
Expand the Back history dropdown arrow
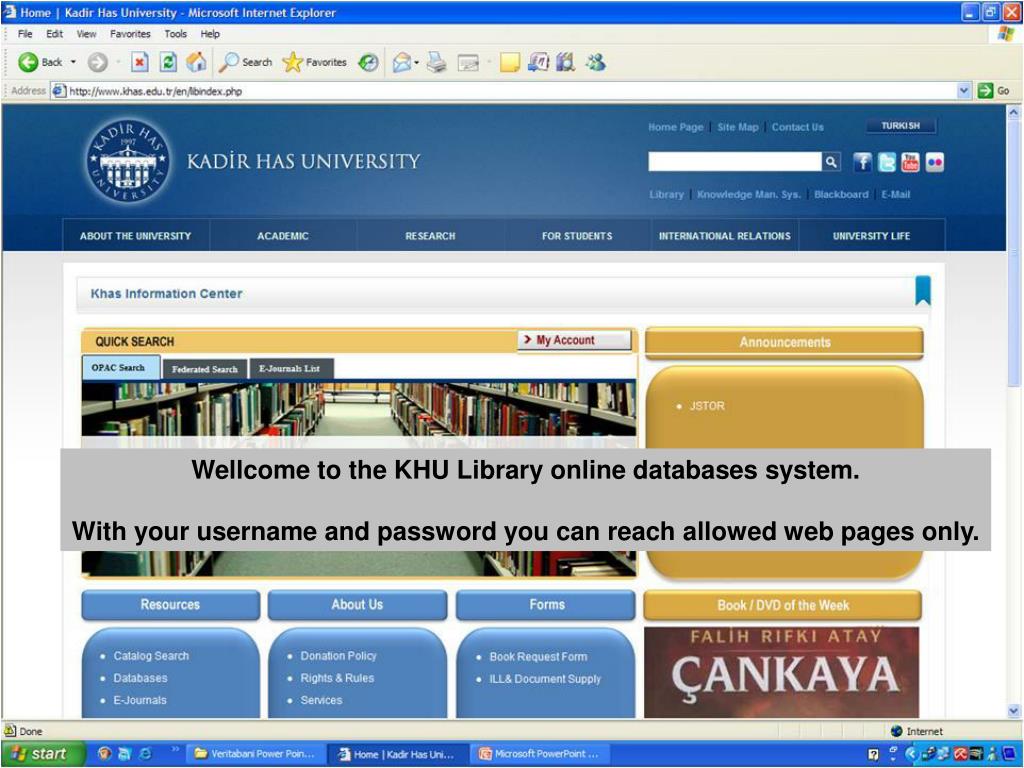(73, 62)
